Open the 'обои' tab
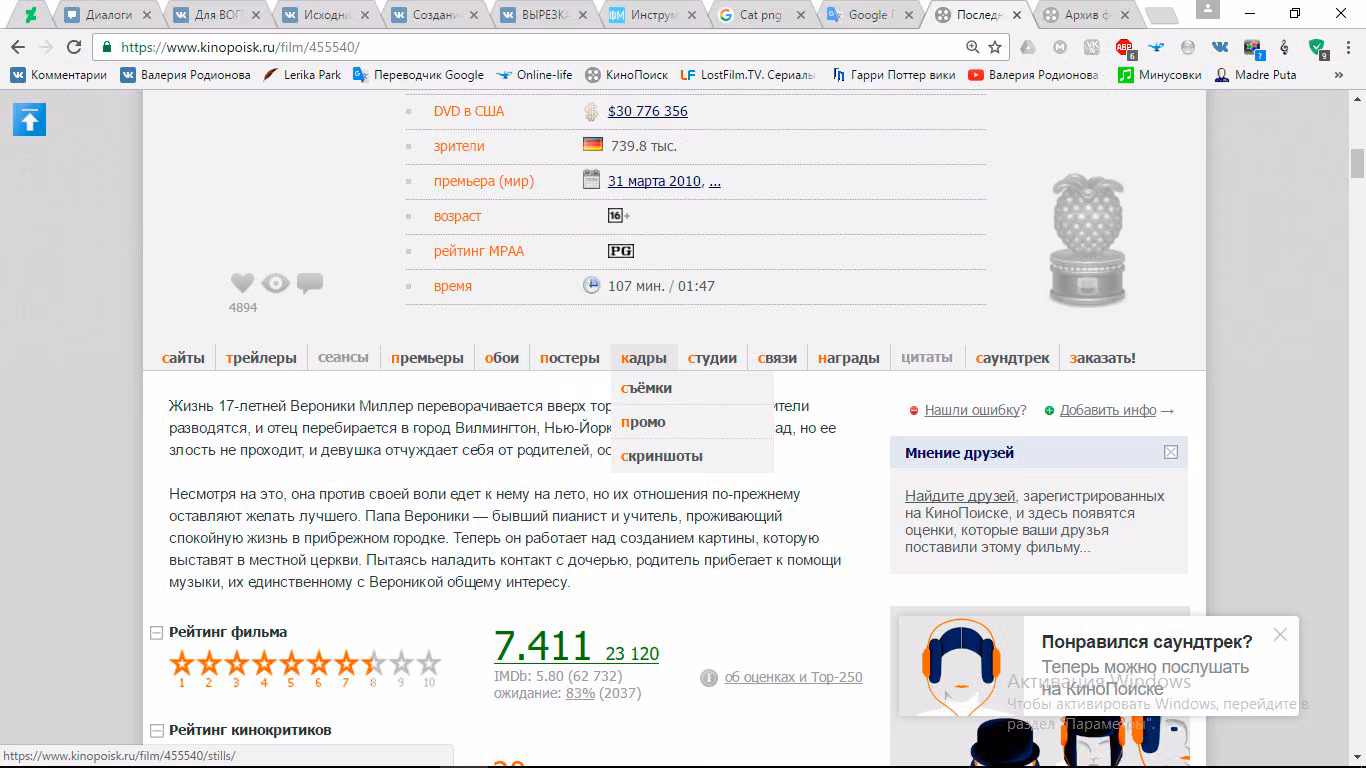 click(x=502, y=358)
